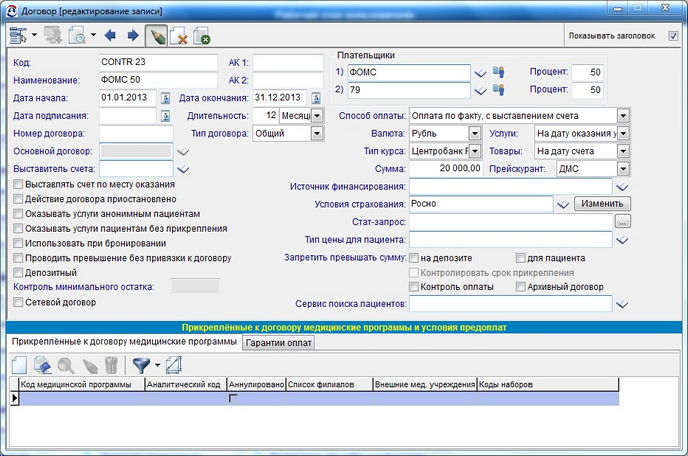The width and height of the screenshot is (688, 456).
Task: Uncheck Показывать заголовок checkbox
Action: 673,36
